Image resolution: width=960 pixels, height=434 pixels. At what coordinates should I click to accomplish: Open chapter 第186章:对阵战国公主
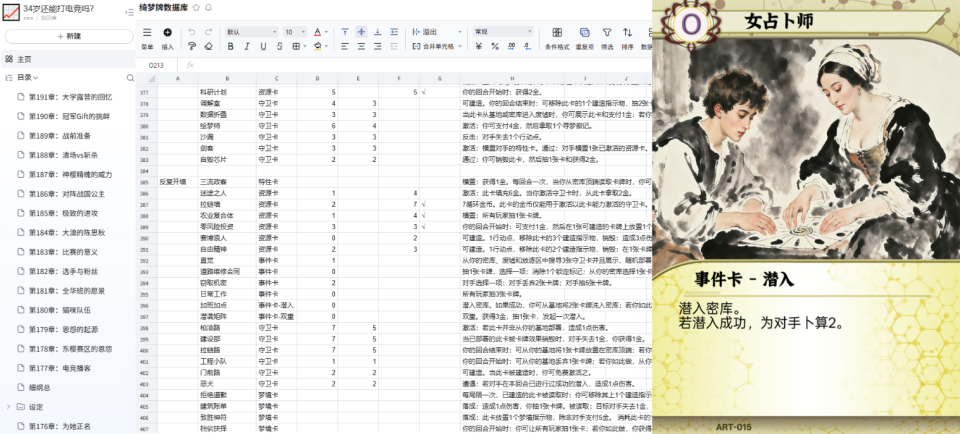(x=67, y=194)
